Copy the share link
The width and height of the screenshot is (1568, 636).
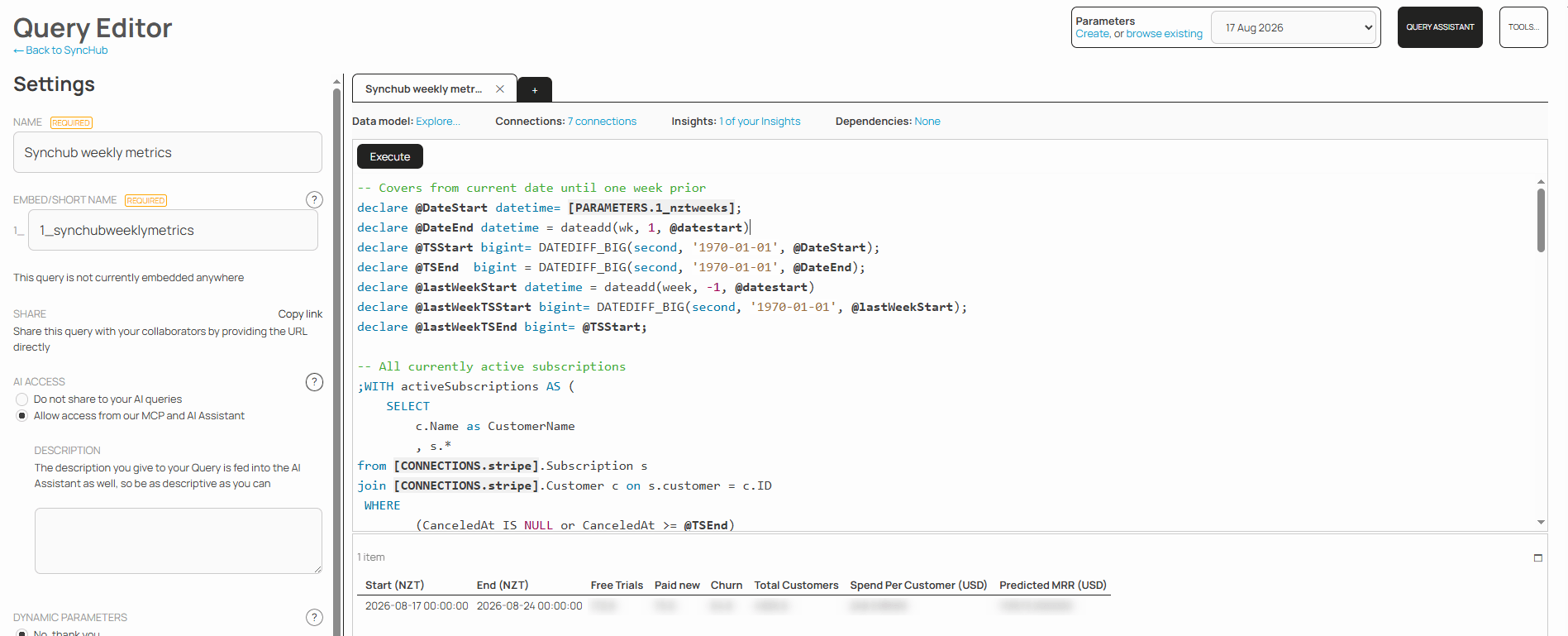[x=300, y=314]
